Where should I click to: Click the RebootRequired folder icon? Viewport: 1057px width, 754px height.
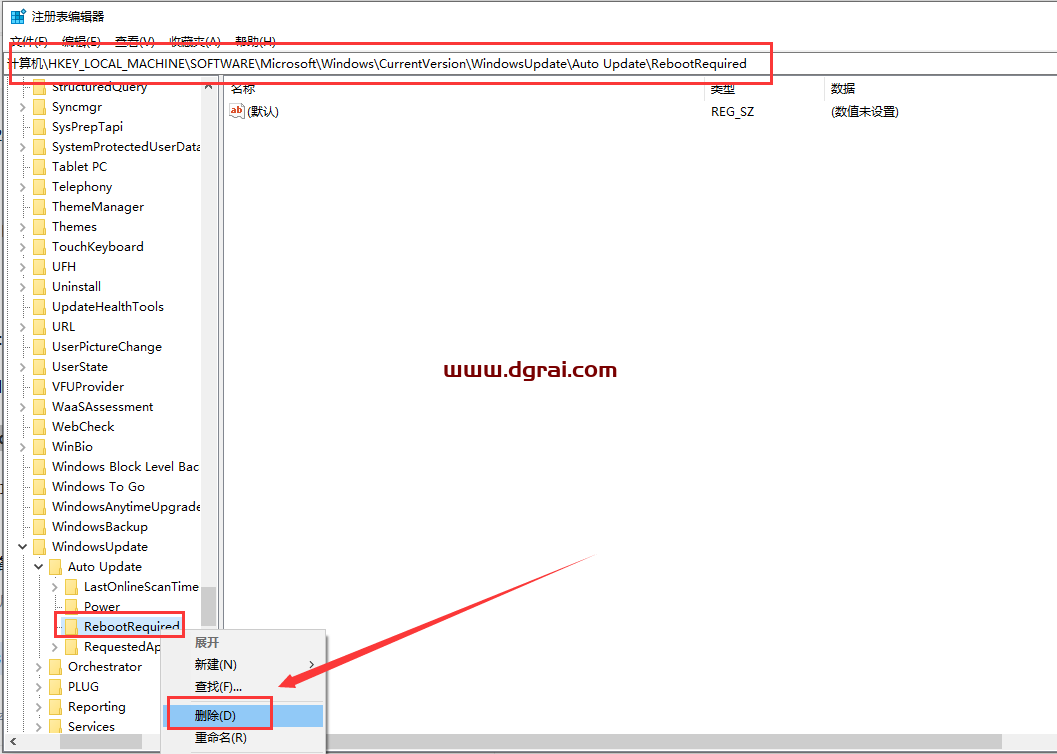click(x=71, y=627)
